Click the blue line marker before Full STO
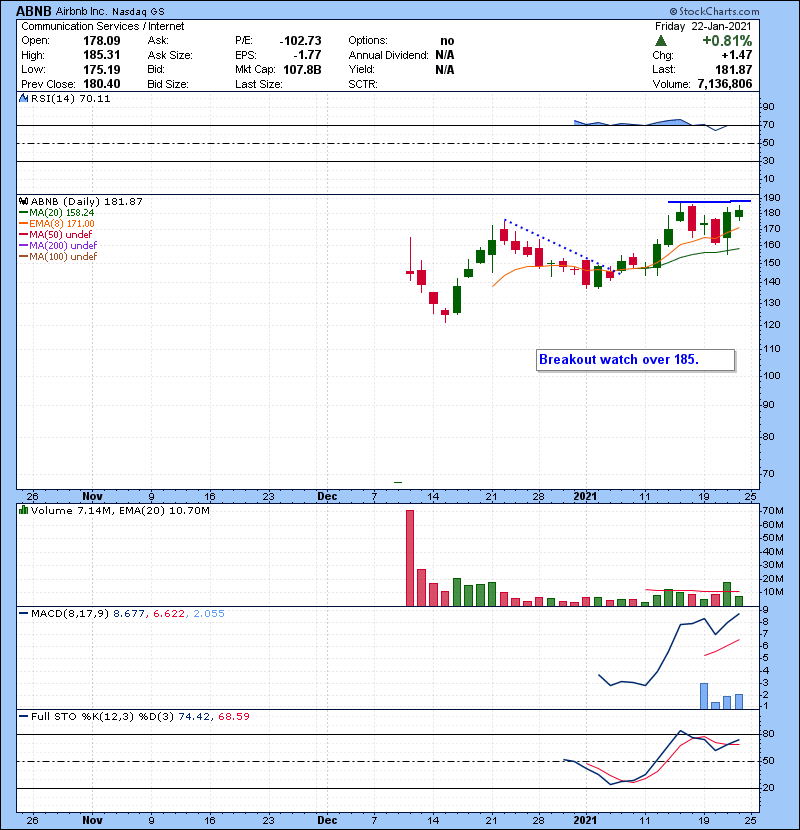This screenshot has width=800, height=830. [x=24, y=716]
